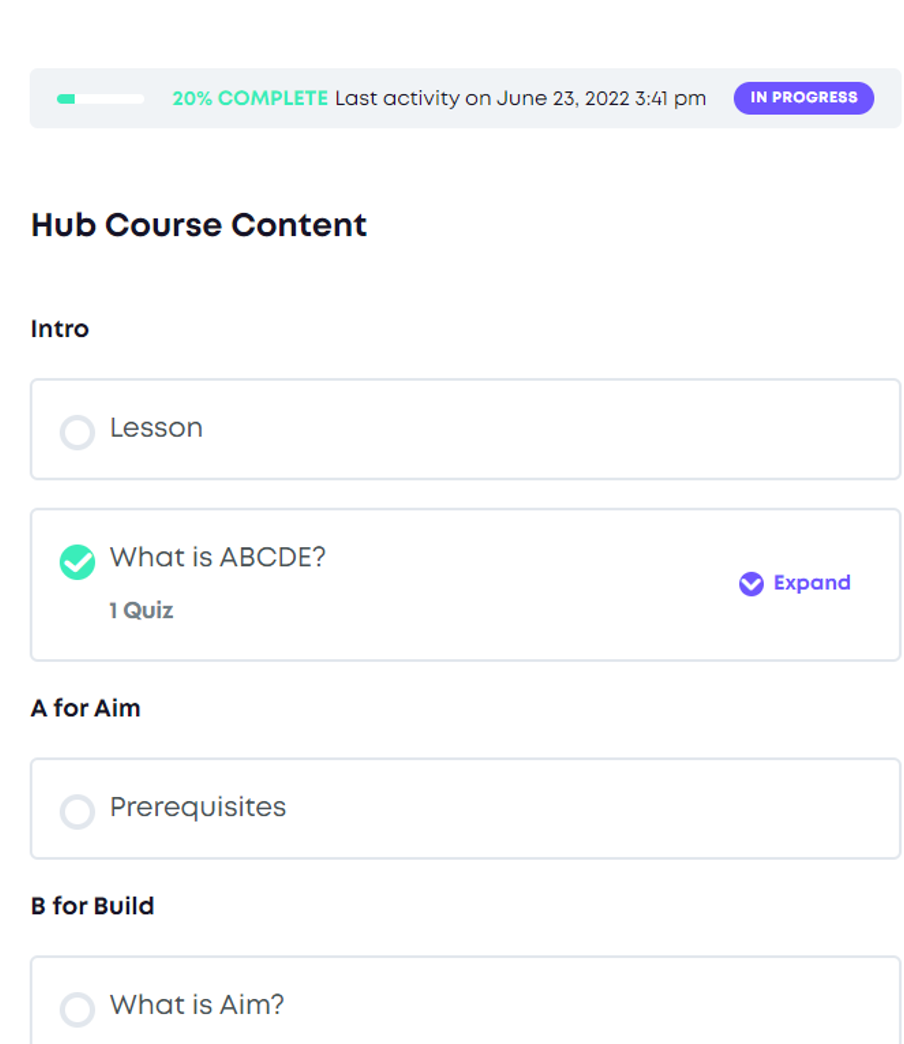Click the empty status circle beside Lesson
904x1044 pixels.
[77, 432]
